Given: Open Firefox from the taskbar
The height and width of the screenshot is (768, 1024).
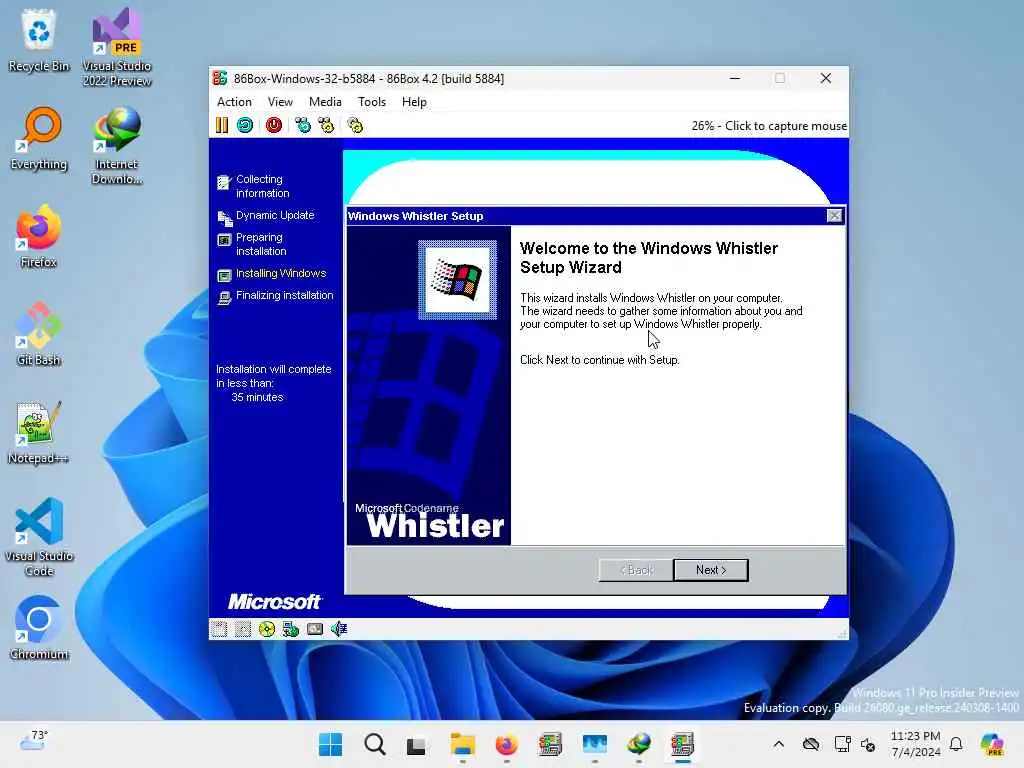Looking at the screenshot, I should 506,744.
